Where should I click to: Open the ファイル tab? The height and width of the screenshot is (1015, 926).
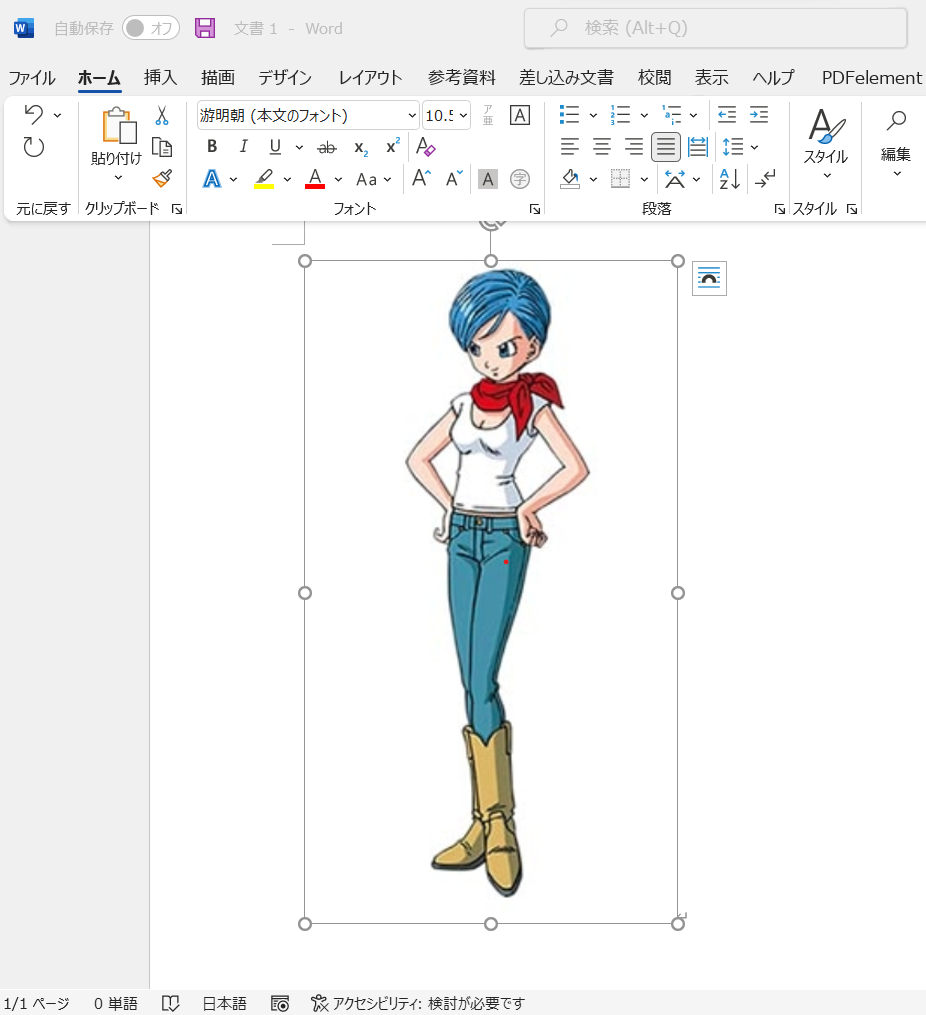(32, 78)
